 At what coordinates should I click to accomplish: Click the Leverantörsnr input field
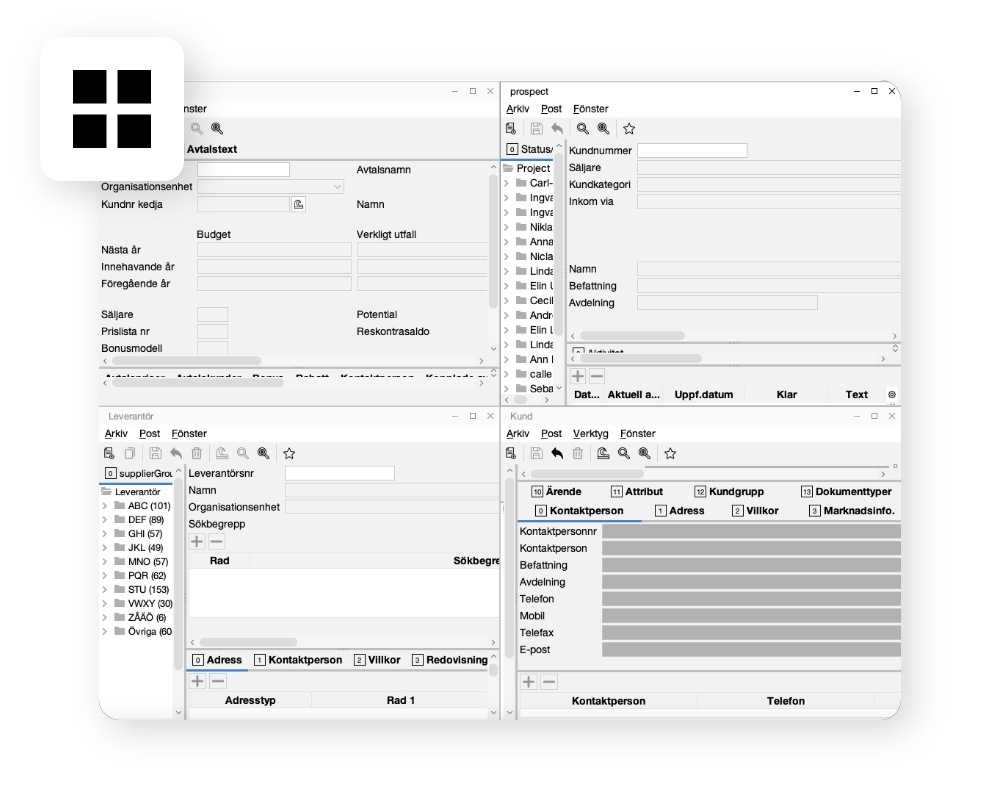tap(340, 473)
